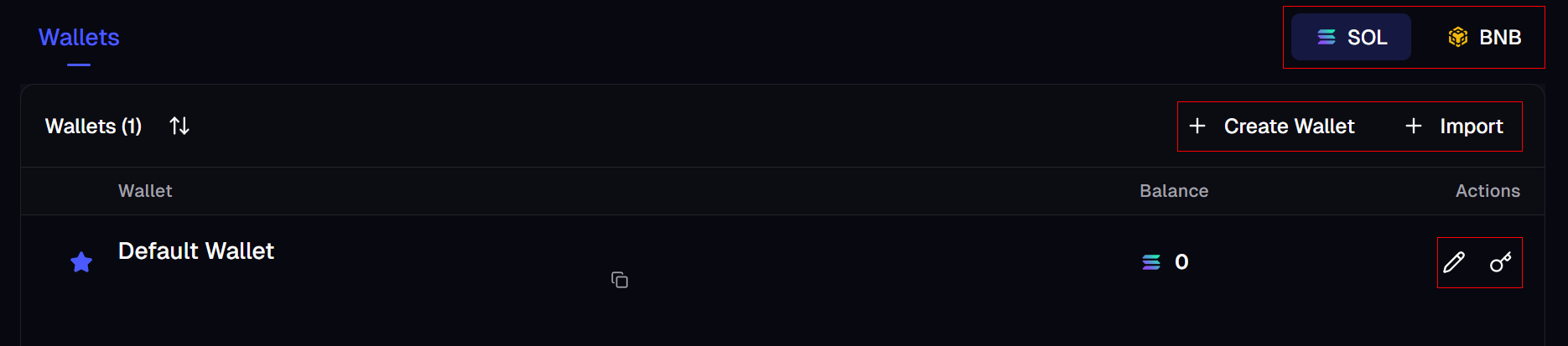Export private key with the key icon
Screen dimensions: 1568x346
pyautogui.click(x=1501, y=262)
